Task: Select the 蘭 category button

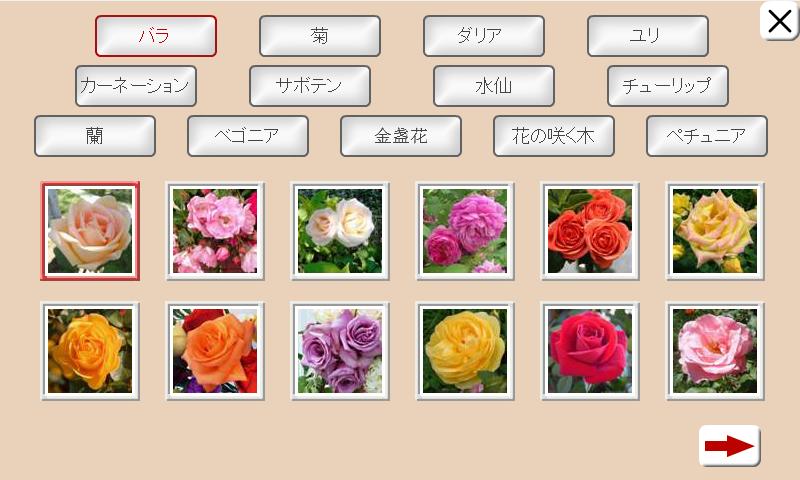Action: point(95,136)
